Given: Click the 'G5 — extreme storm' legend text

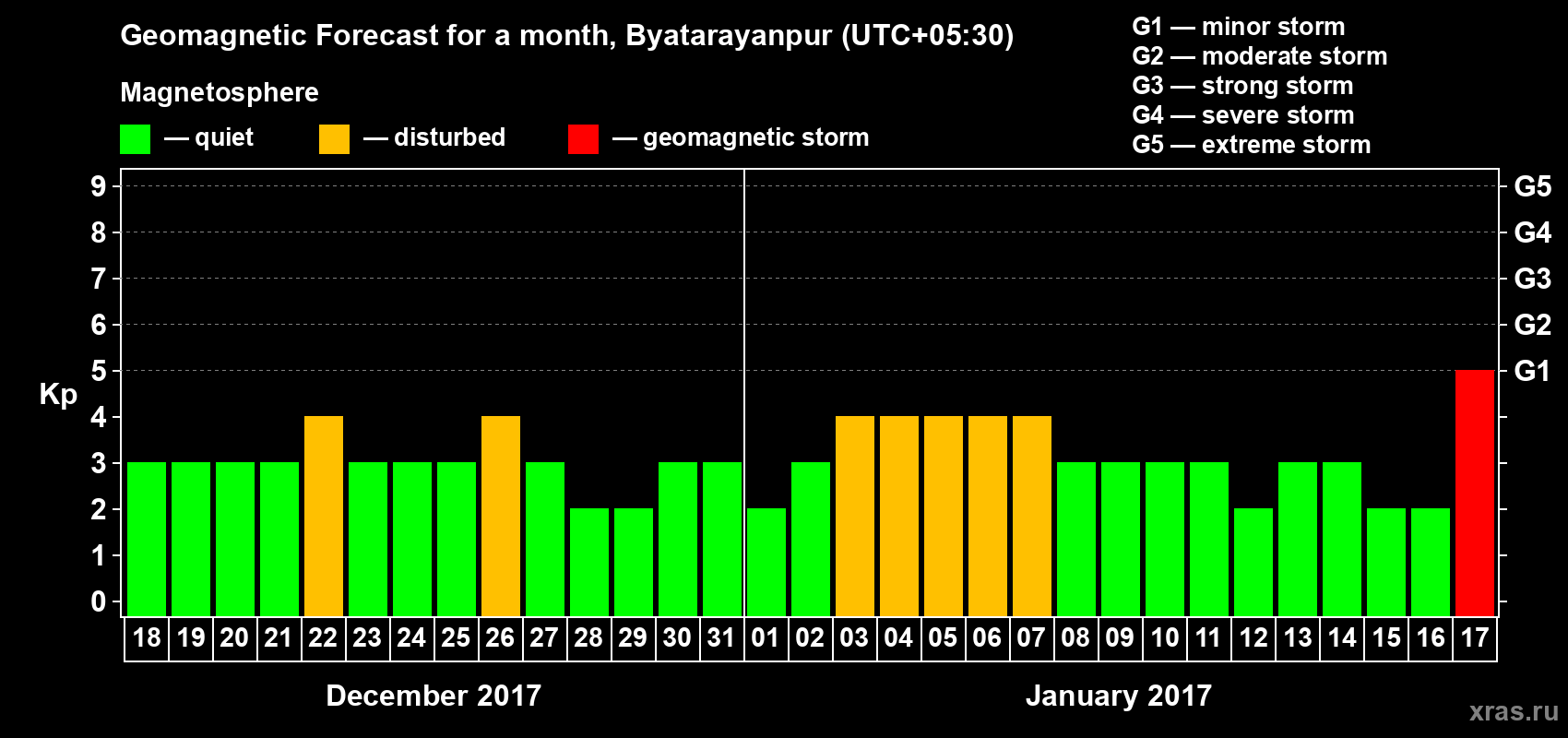Looking at the screenshot, I should [1252, 145].
